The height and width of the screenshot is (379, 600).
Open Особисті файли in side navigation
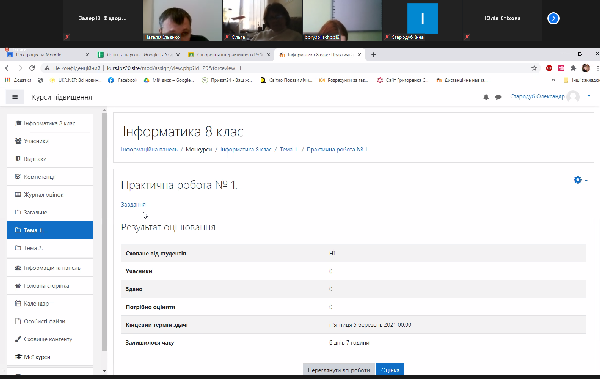pos(50,321)
